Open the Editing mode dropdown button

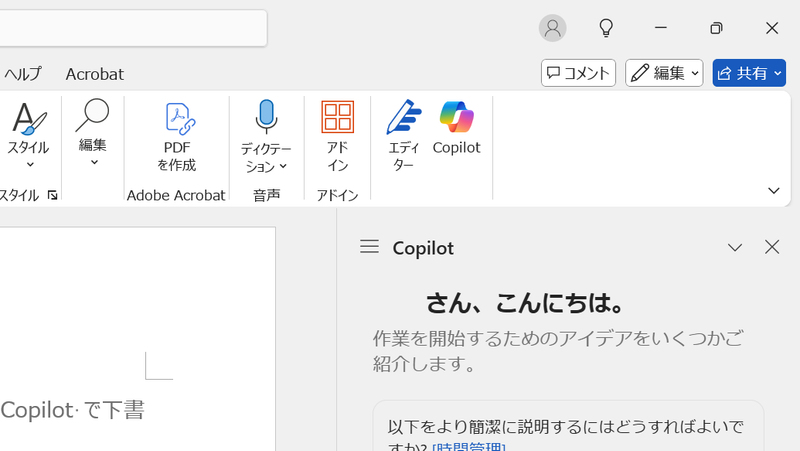664,73
